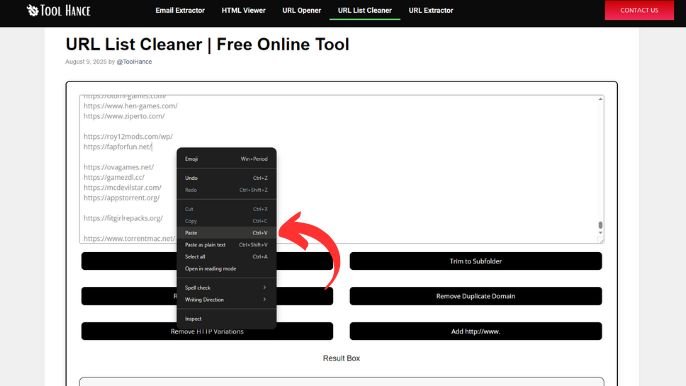Click the https://appstorrent.org/ line

[x=122, y=197]
